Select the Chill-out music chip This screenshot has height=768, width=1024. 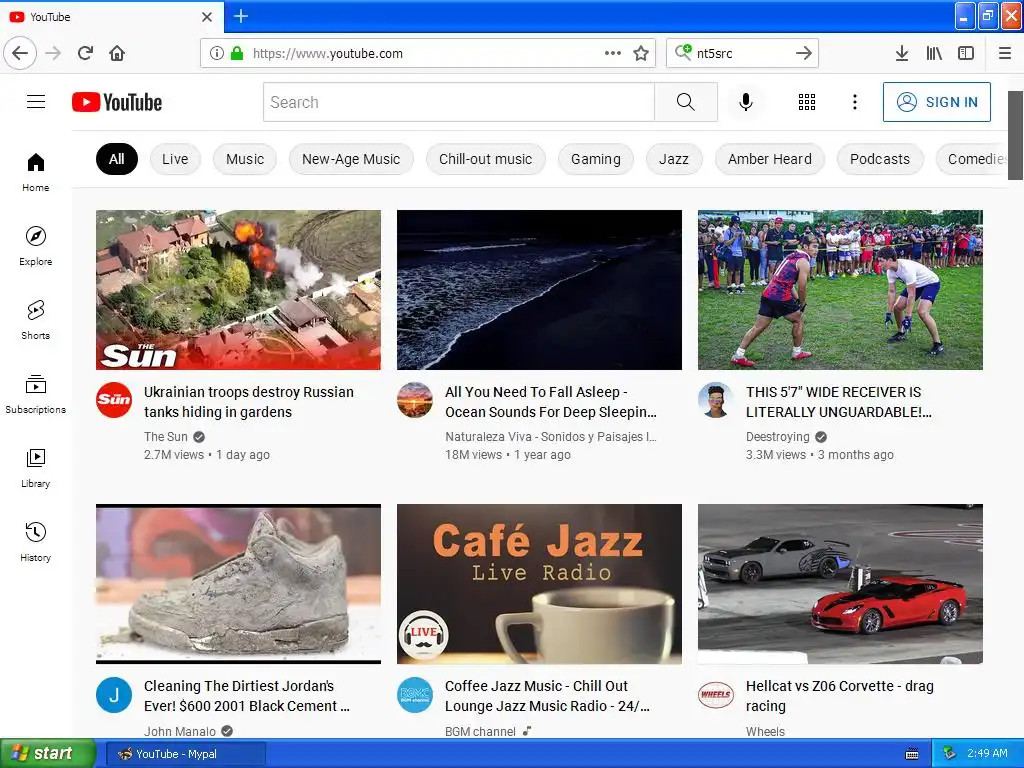click(485, 159)
